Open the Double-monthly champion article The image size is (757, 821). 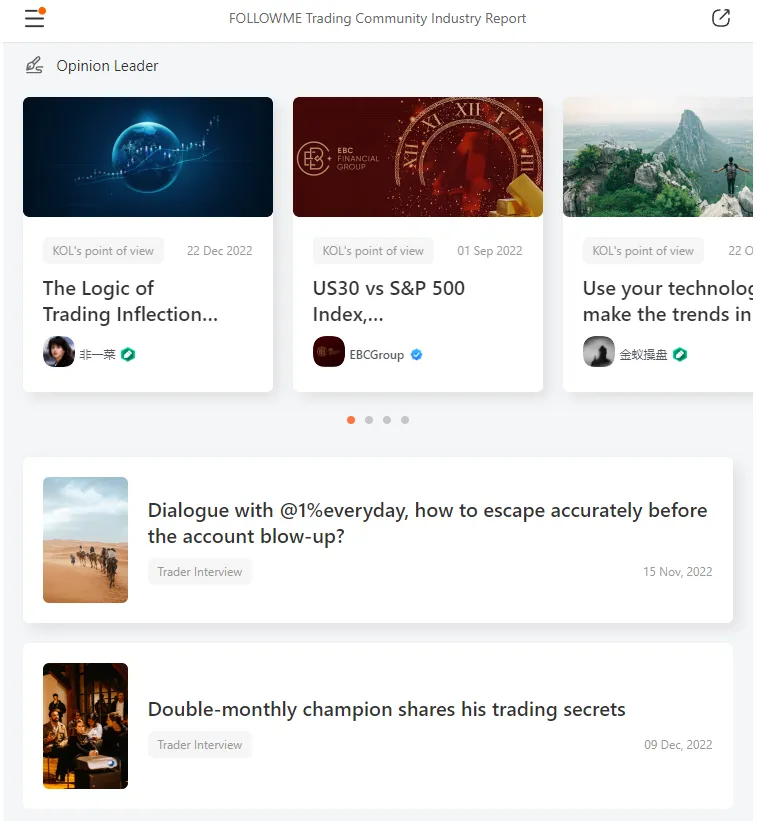point(386,709)
